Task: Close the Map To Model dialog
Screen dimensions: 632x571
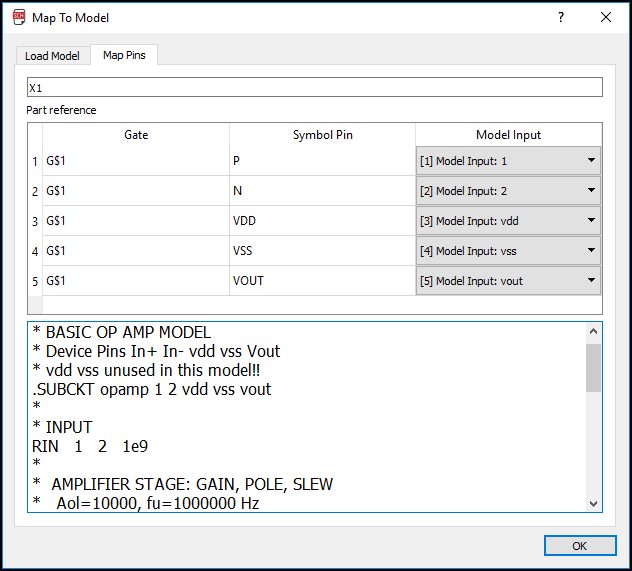Action: (605, 17)
